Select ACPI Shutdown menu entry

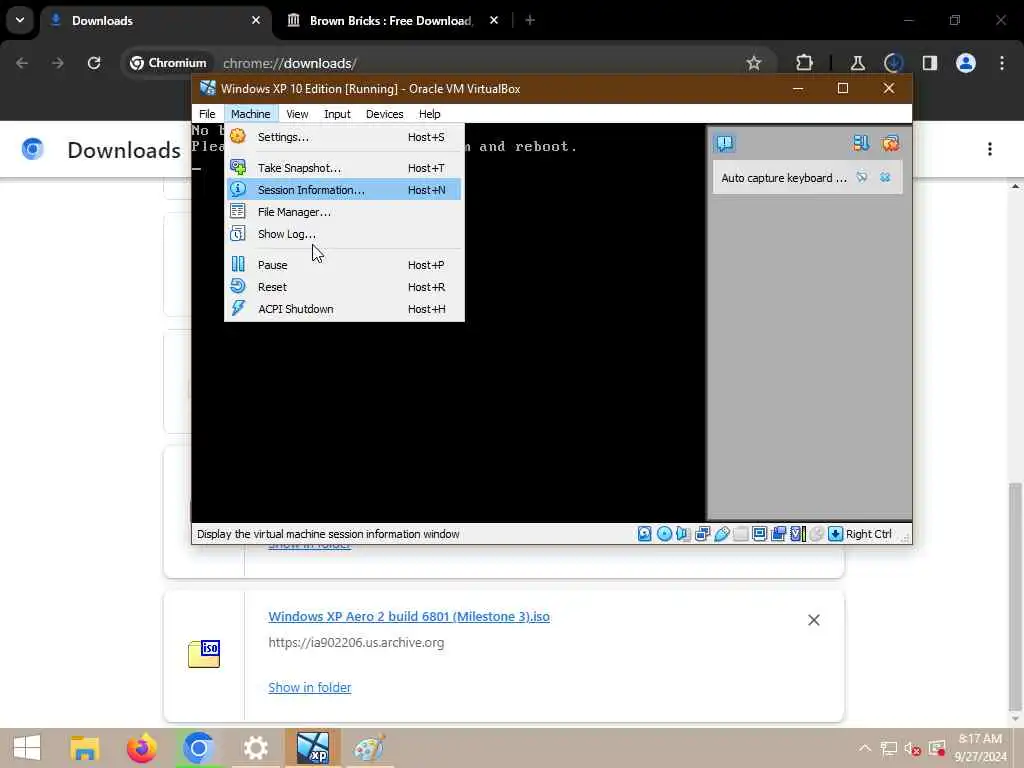click(x=344, y=309)
